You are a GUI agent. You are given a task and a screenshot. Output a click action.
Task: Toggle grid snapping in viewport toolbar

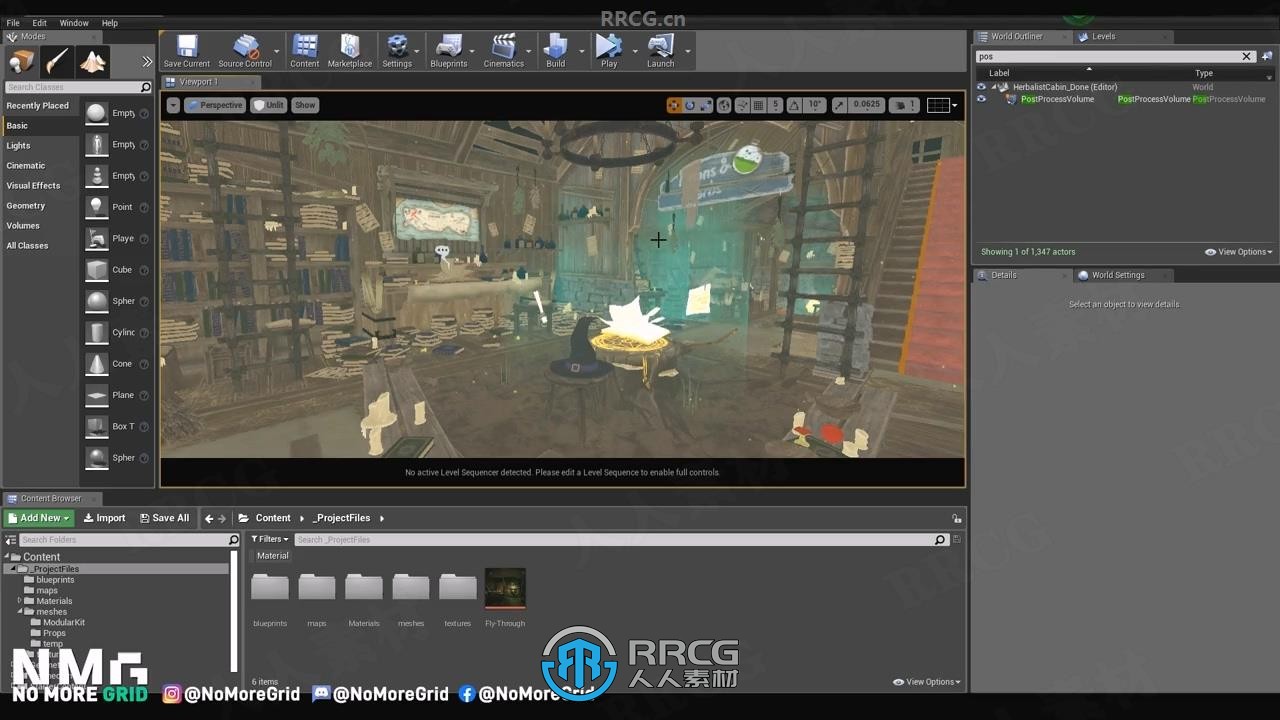758,105
